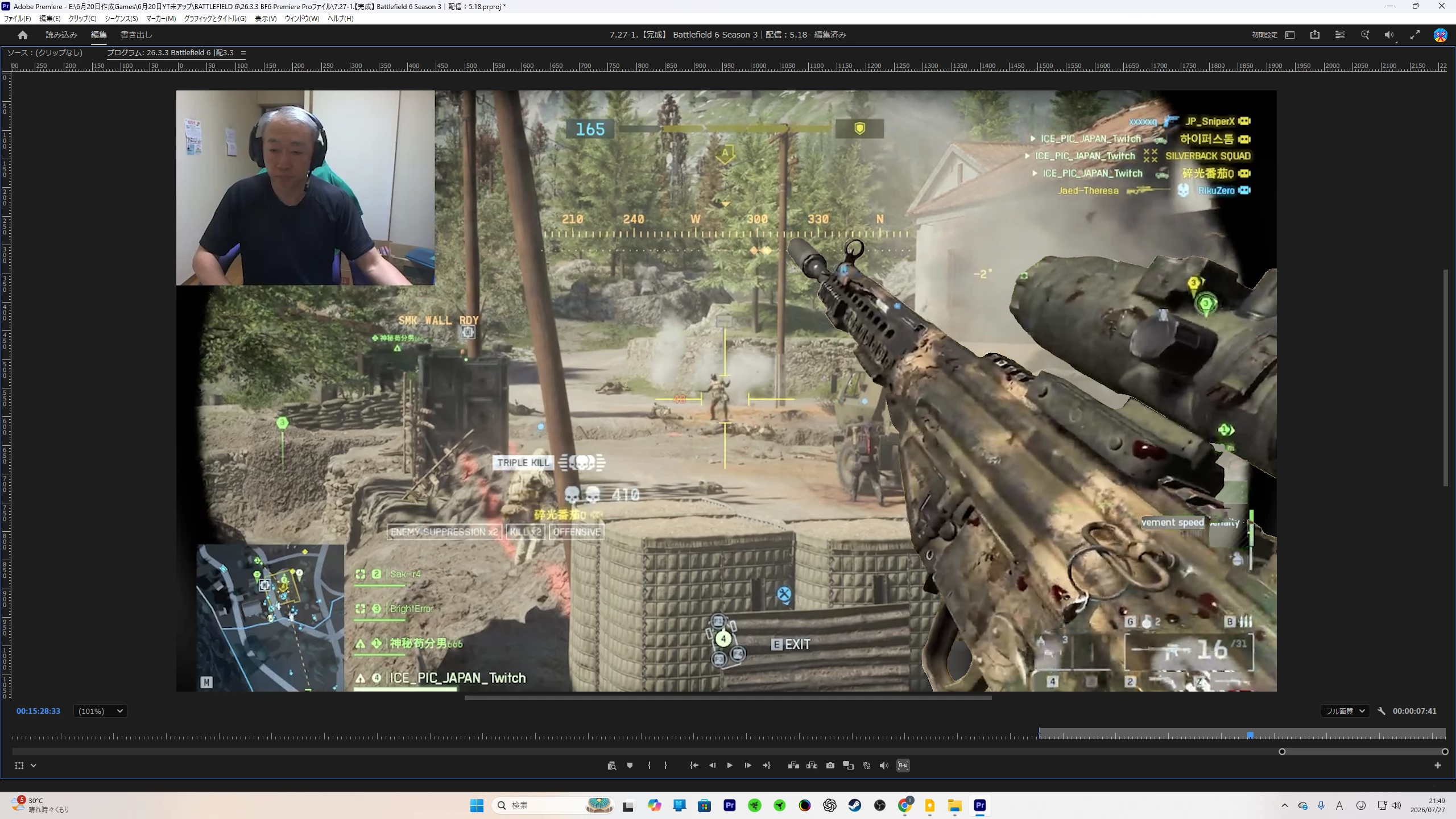Open the ウィンドウ(W) menu
This screenshot has width=1456, height=819.
point(302,19)
